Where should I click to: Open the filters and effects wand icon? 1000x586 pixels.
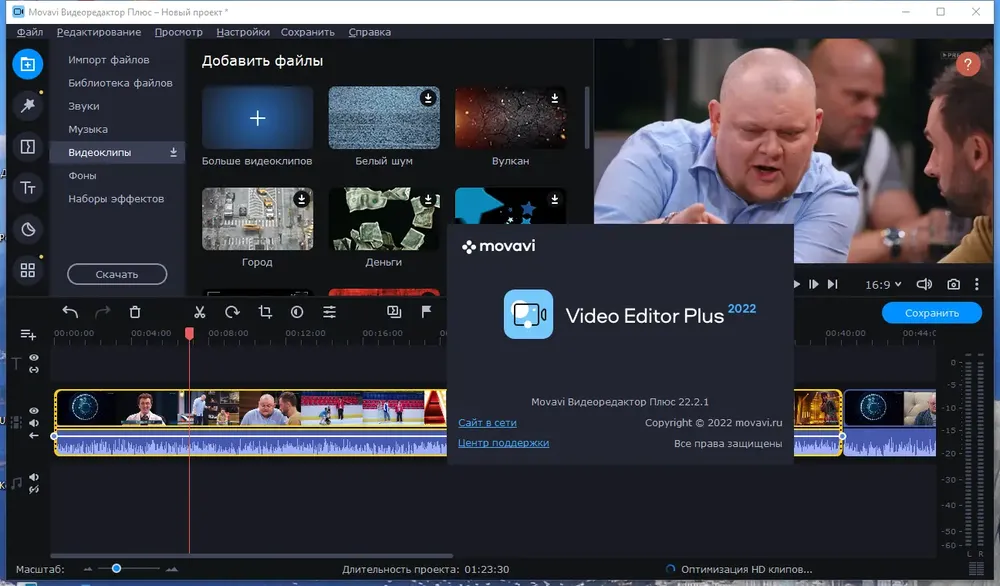pyautogui.click(x=27, y=105)
